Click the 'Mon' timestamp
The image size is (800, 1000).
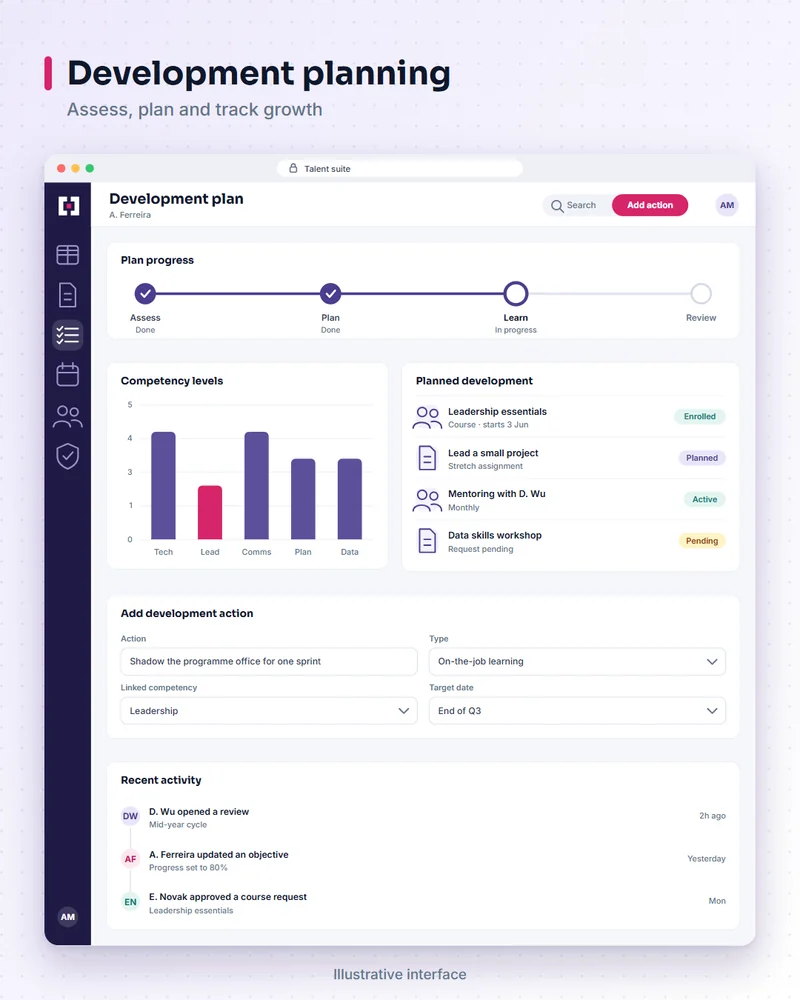coord(717,901)
